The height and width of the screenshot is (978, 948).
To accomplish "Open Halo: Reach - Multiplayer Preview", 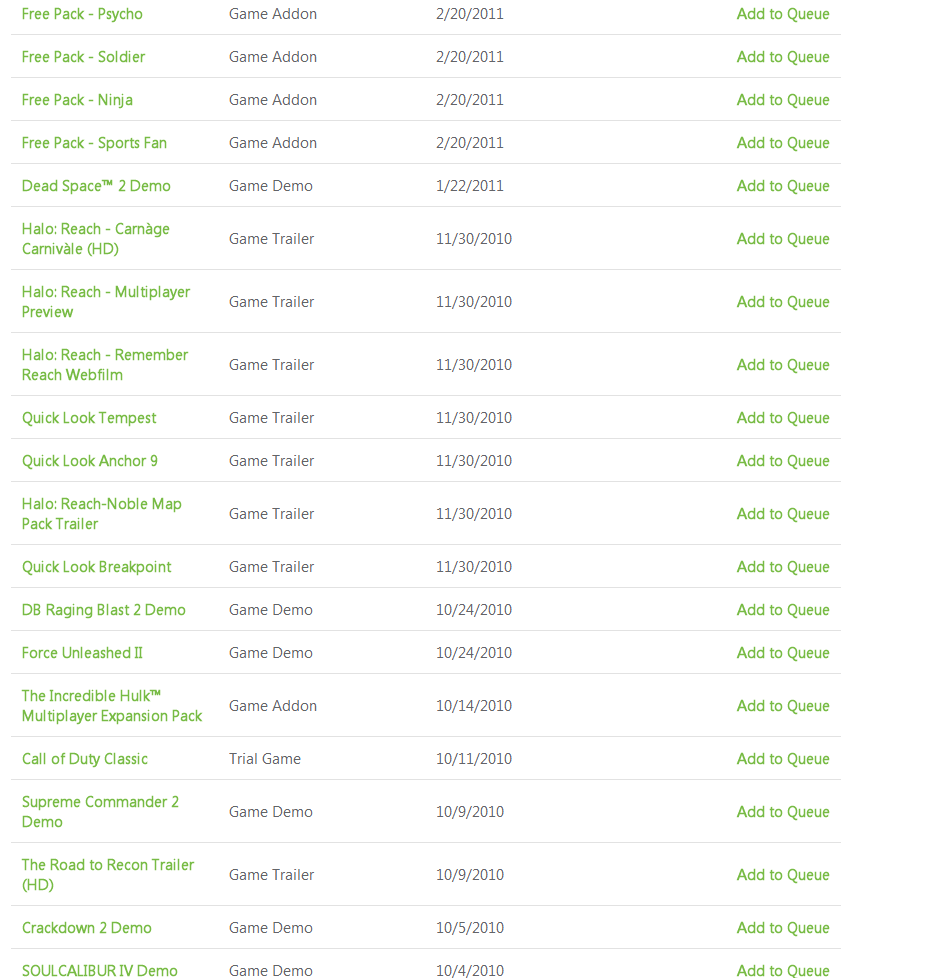I will point(106,302).
